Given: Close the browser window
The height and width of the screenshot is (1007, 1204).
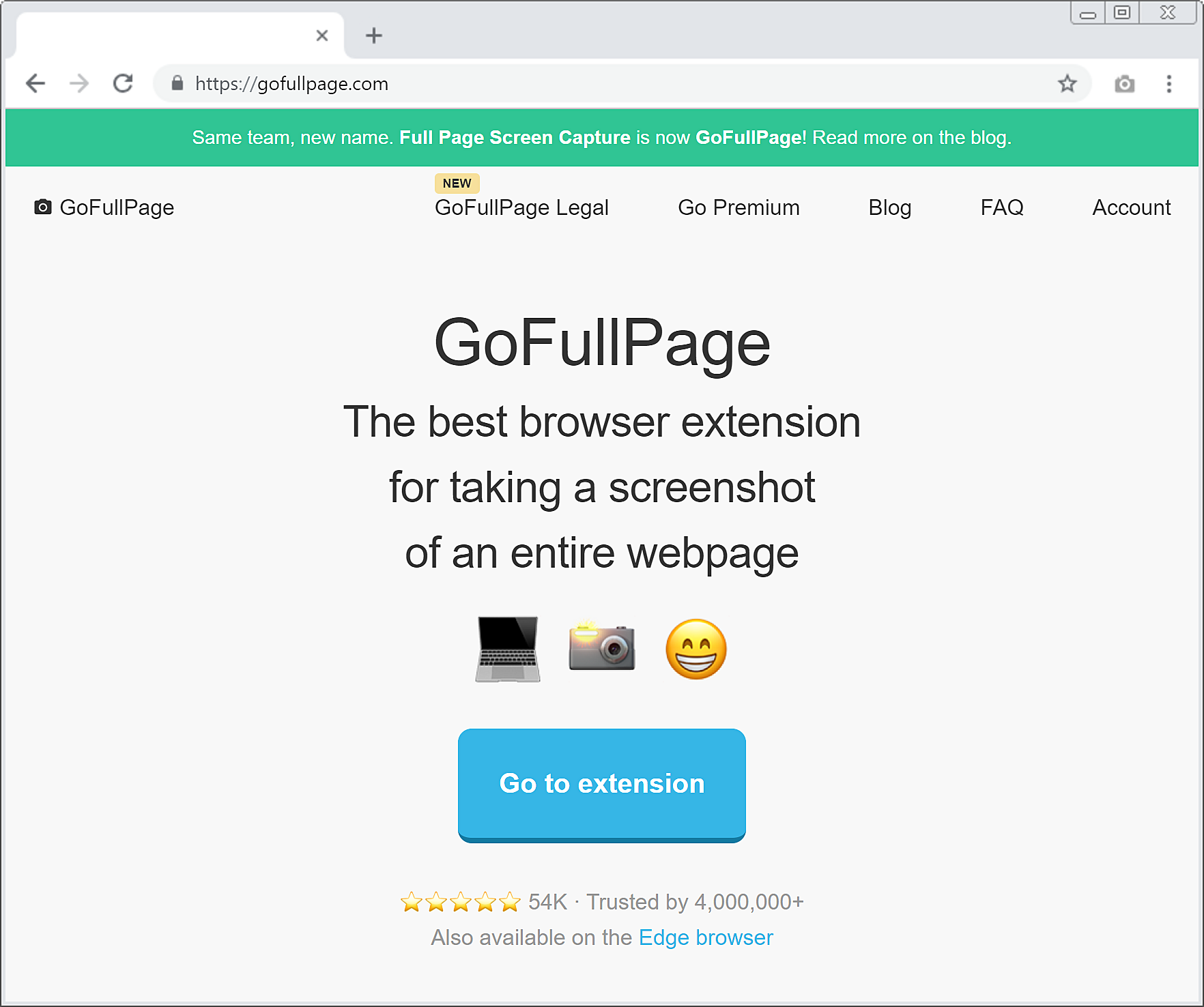Looking at the screenshot, I should point(1167,13).
